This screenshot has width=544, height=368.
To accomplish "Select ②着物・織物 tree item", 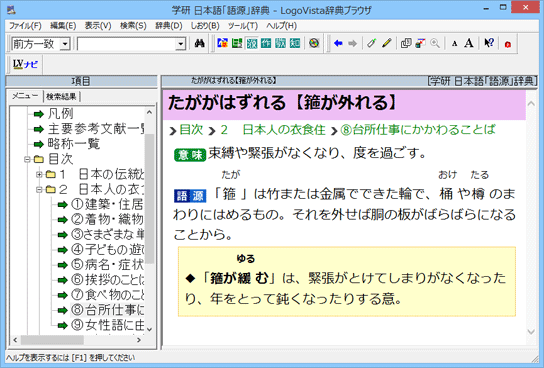I will click(x=107, y=219).
